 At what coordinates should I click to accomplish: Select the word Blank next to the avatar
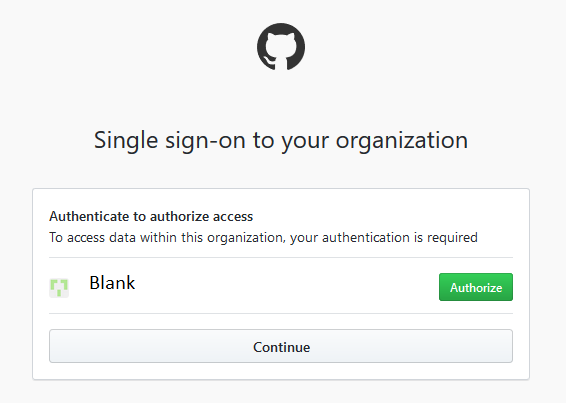click(112, 282)
